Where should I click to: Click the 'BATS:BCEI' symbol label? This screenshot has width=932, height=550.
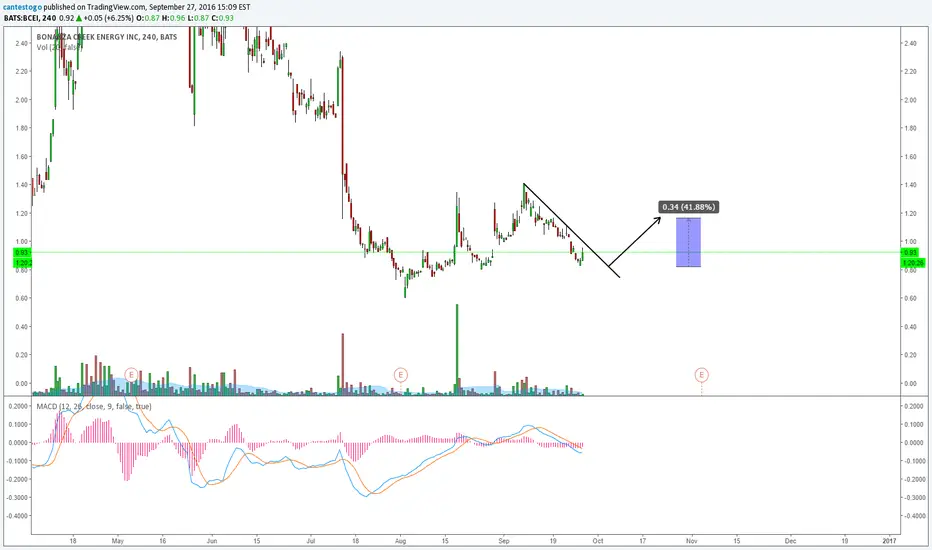(x=21, y=18)
